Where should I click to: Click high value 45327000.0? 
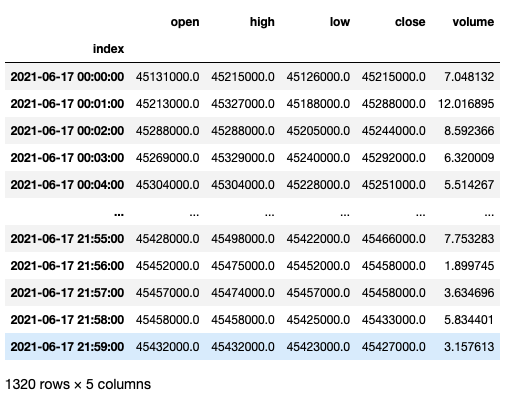click(x=243, y=104)
